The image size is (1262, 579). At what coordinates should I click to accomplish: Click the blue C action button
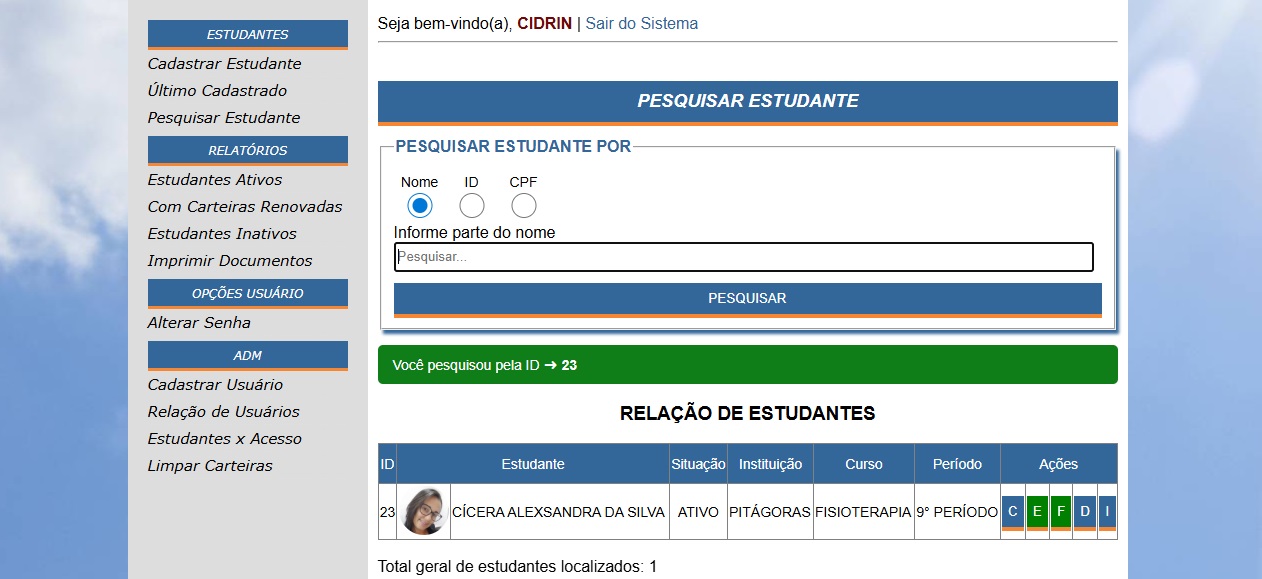(x=1012, y=512)
